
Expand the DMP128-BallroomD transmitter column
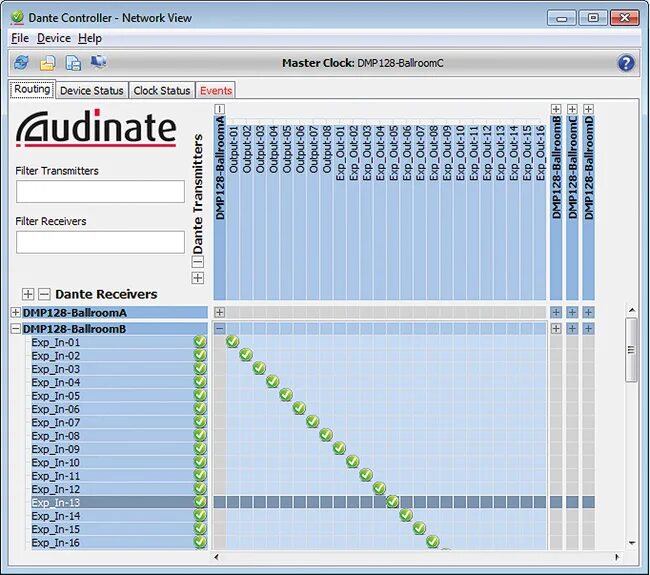[588, 109]
